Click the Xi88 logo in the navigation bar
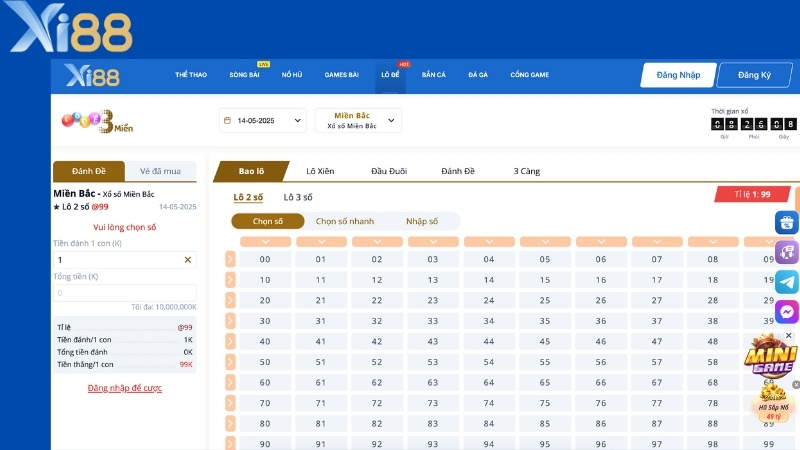Image resolution: width=800 pixels, height=450 pixels. (92, 76)
